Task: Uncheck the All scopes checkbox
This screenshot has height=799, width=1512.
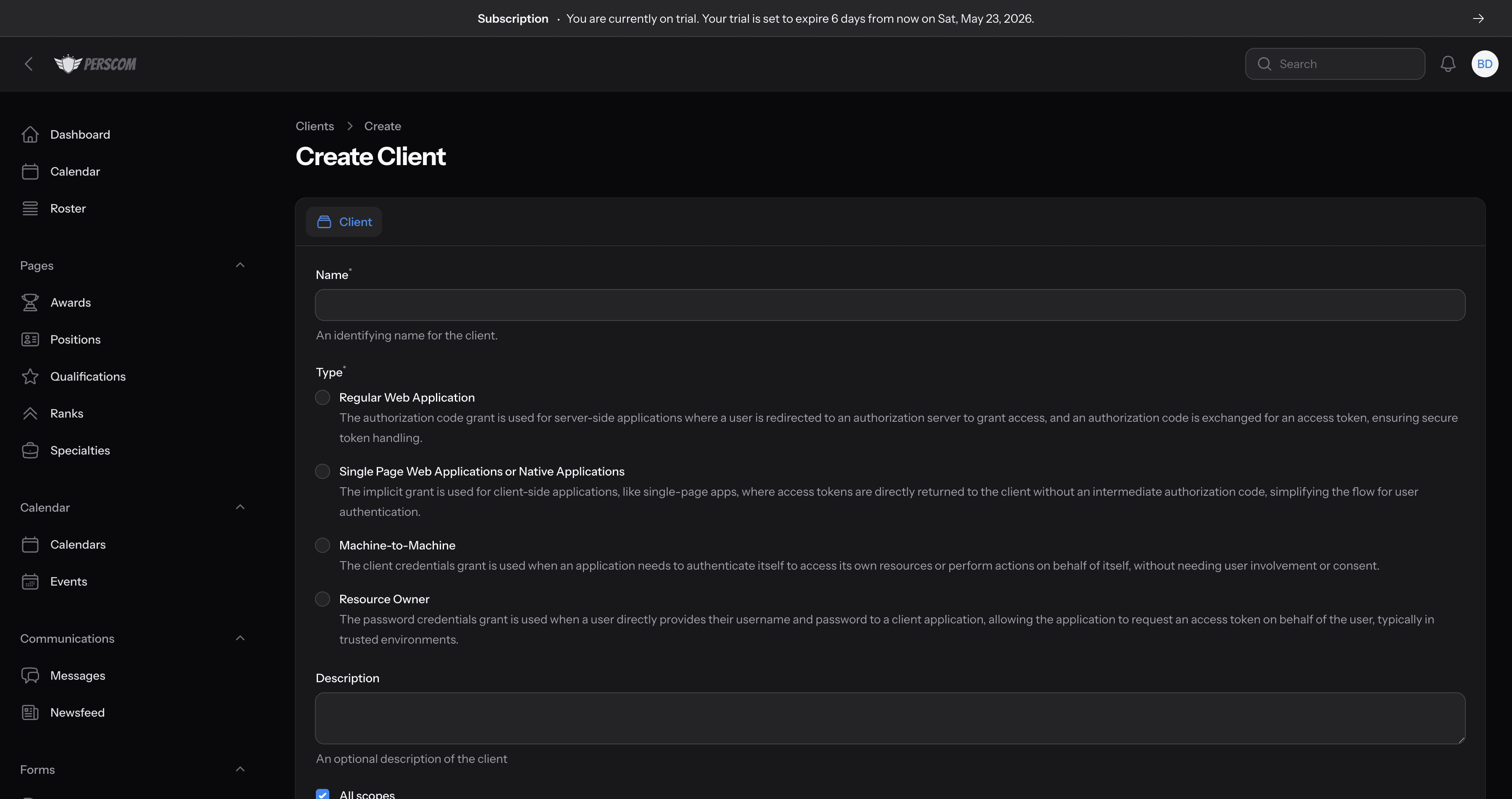Action: tap(322, 794)
